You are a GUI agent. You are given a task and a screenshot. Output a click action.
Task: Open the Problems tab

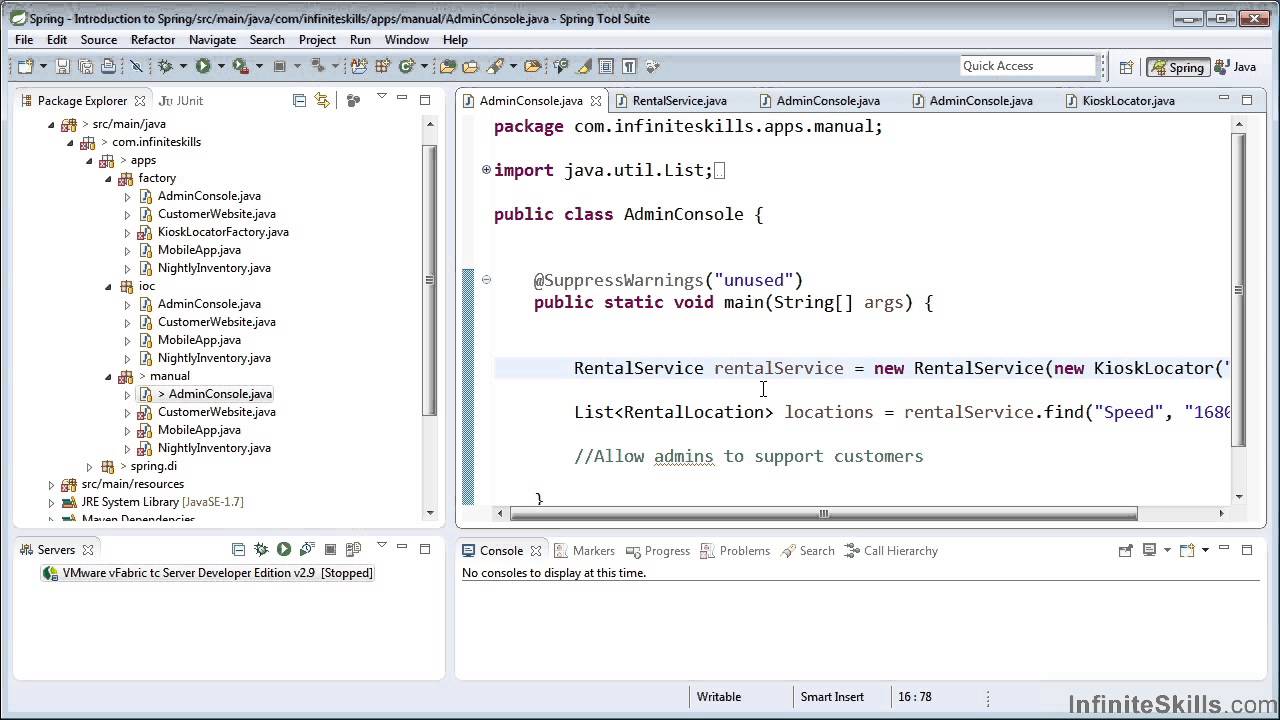[735, 550]
